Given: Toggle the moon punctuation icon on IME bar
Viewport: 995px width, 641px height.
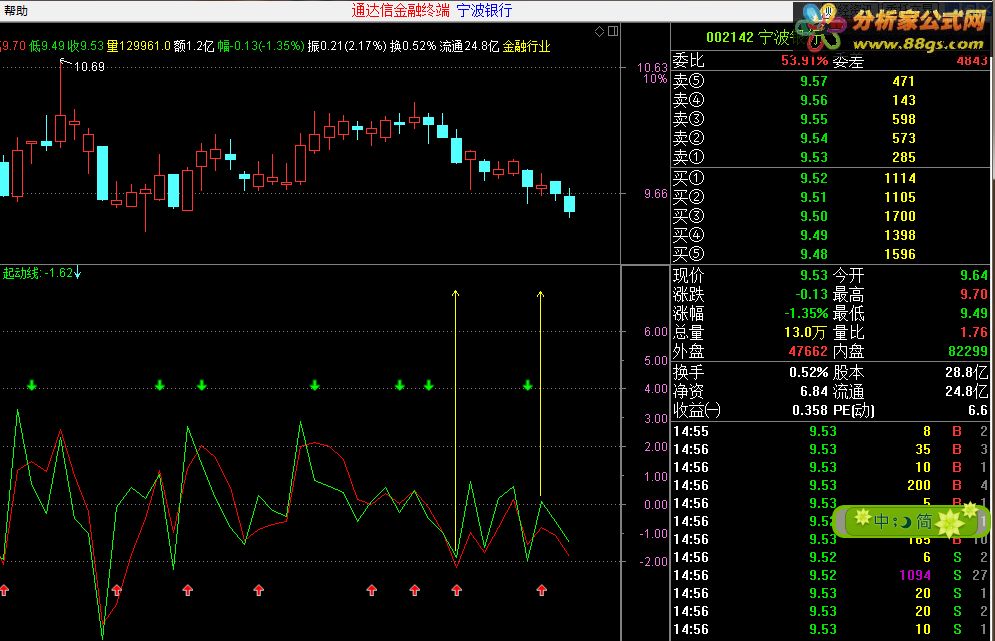Looking at the screenshot, I should [x=904, y=522].
